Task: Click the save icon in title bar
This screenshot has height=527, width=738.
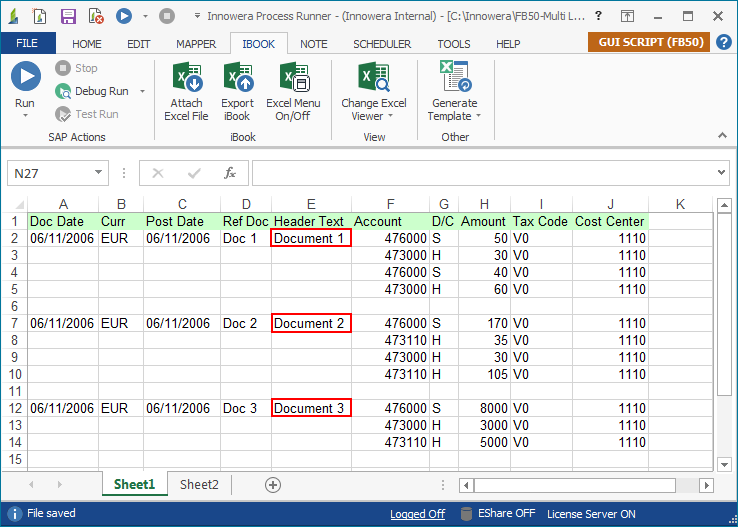Action: [x=68, y=16]
